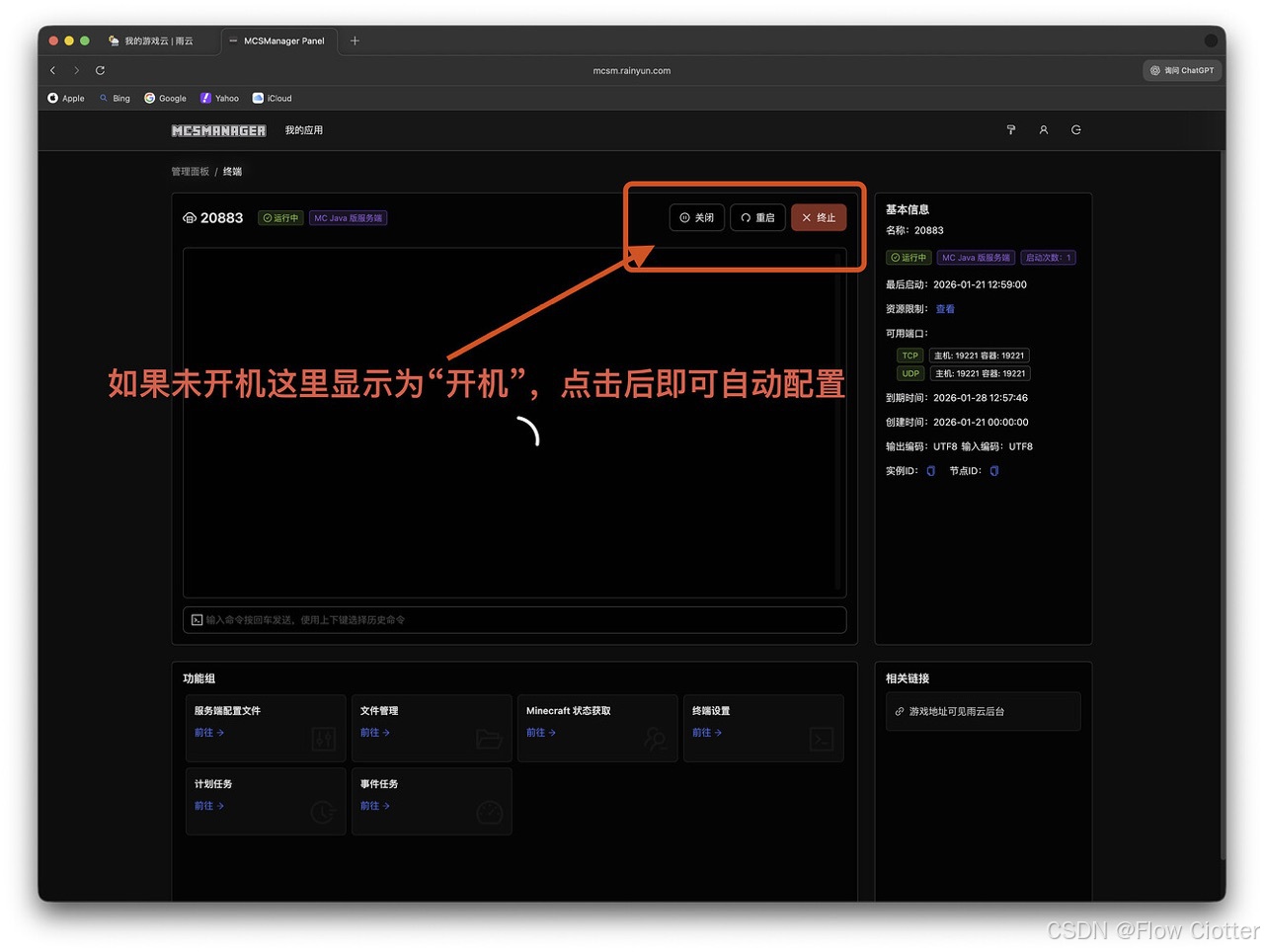Go to 事件任务 via its 前往 link
This screenshot has height=952, width=1264.
375,806
